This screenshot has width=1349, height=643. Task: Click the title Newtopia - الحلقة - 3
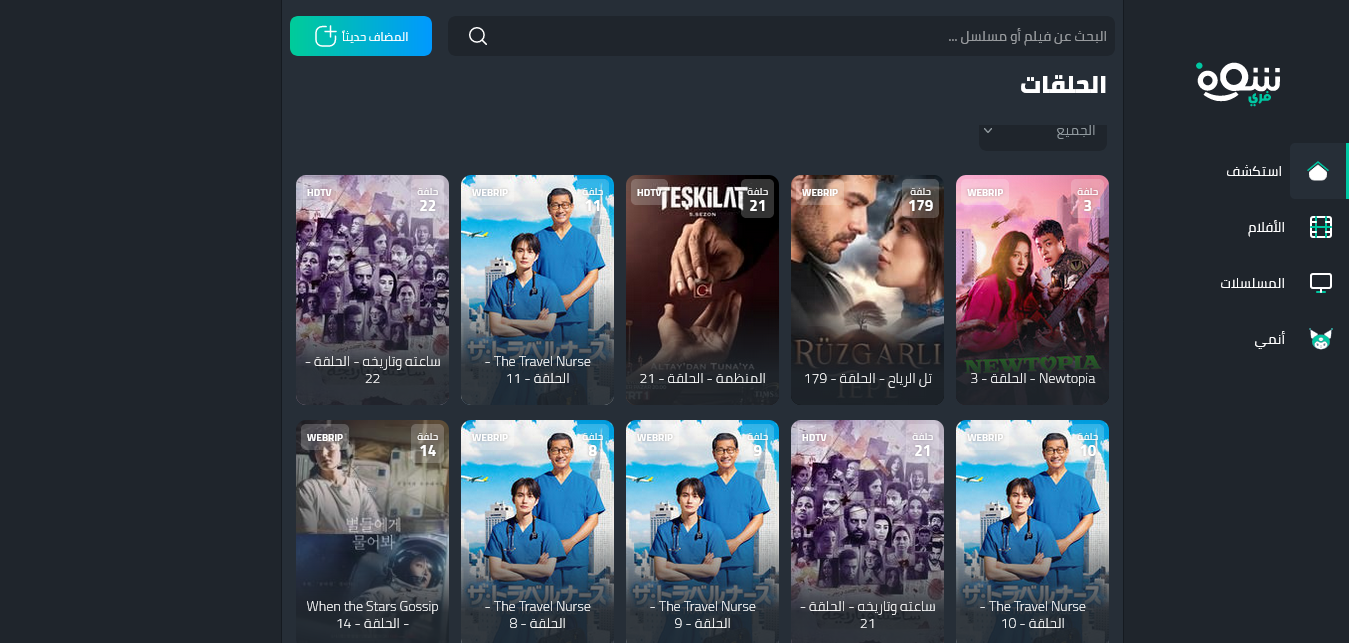[x=1033, y=379]
